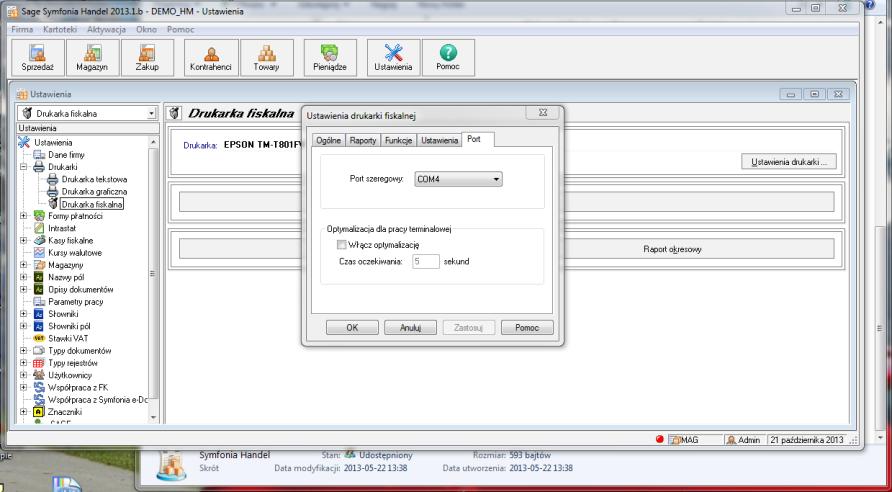Open the Zakup toolbar module
Viewport: 892px width, 492px height.
pyautogui.click(x=147, y=58)
